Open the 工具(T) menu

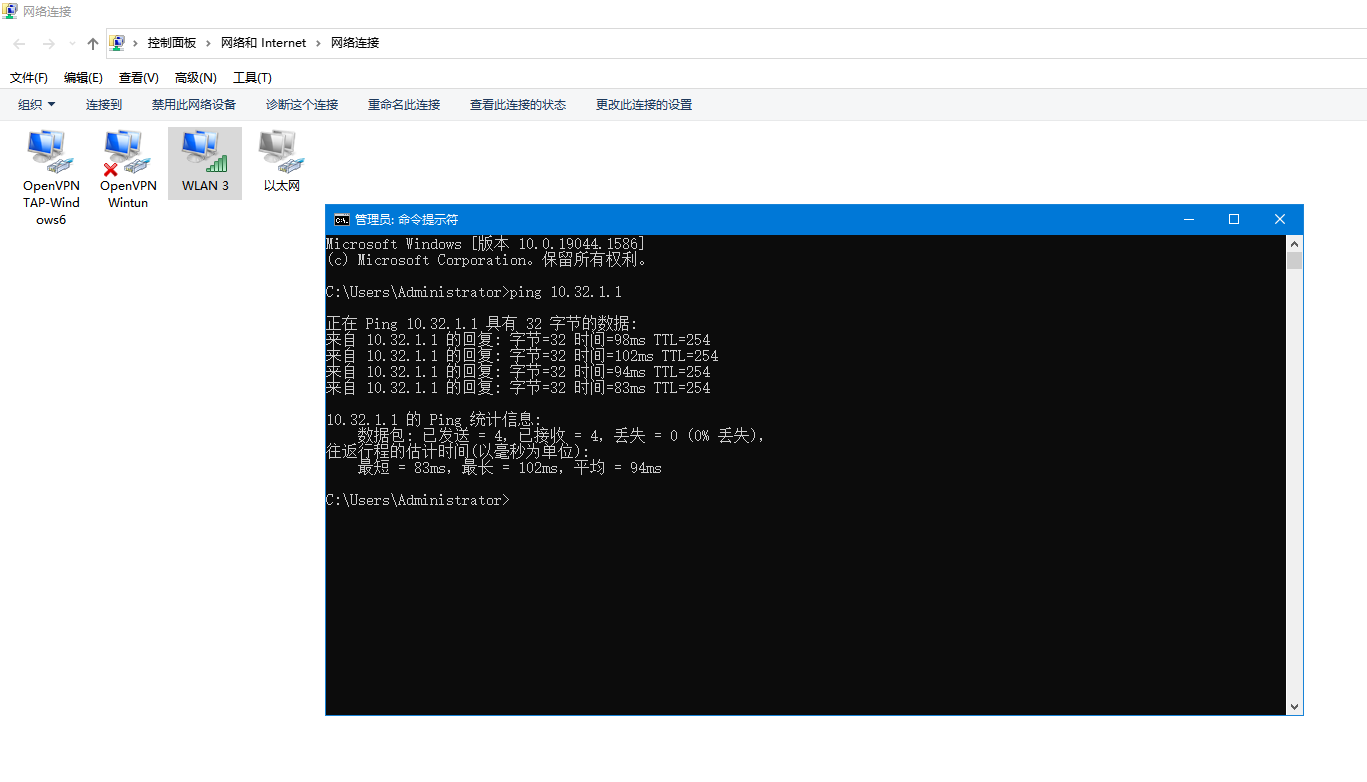pos(253,77)
